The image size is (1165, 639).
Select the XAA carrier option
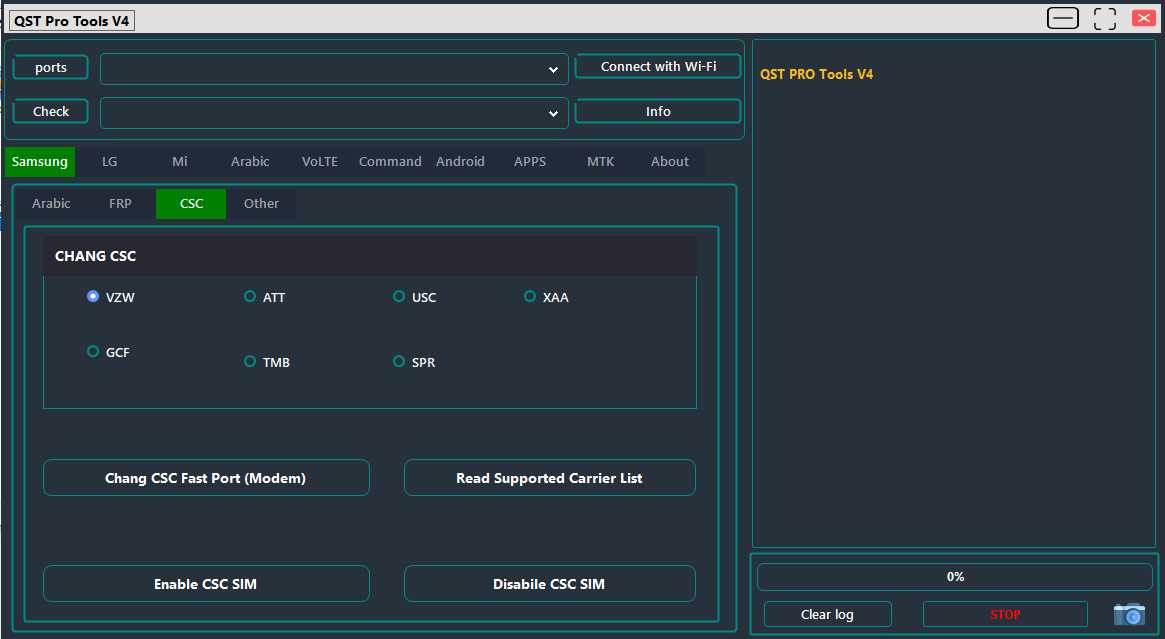[x=528, y=296]
